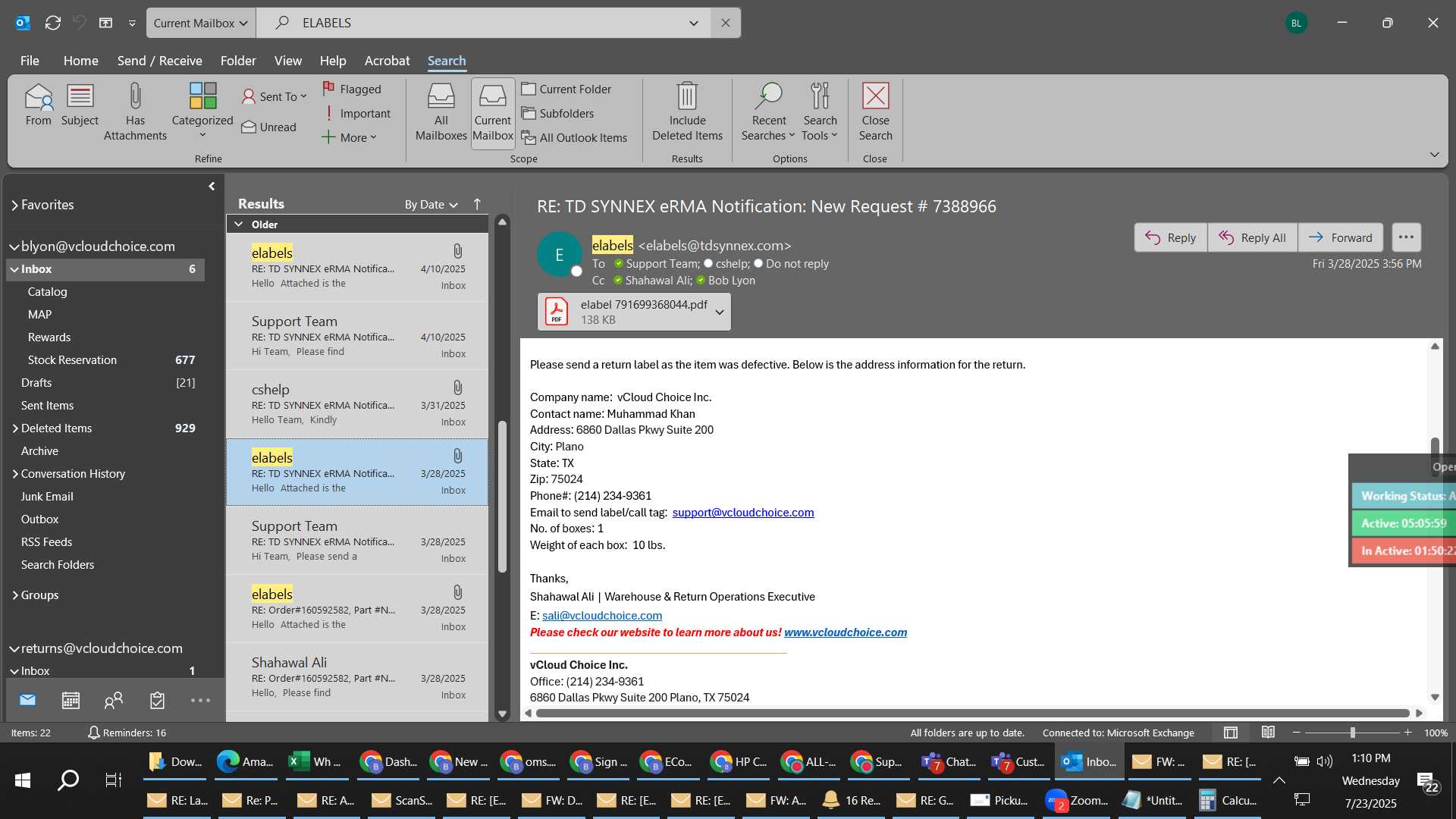Open the Current Mailbox scope dropdown
This screenshot has width=1456, height=819.
(201, 23)
